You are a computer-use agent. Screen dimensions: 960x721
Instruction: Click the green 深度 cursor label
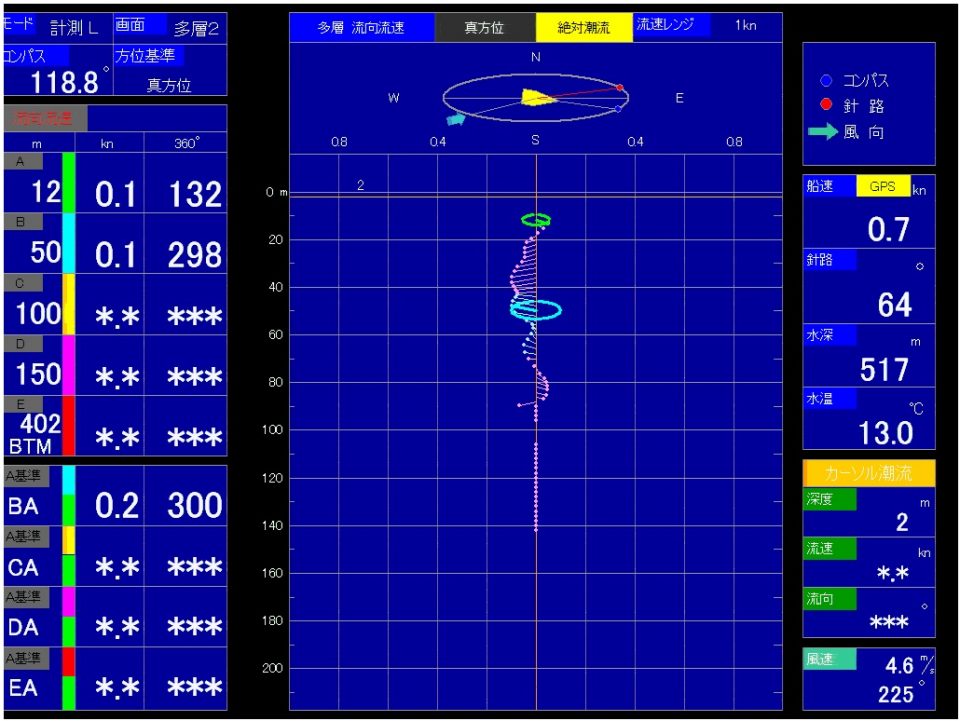(x=830, y=499)
